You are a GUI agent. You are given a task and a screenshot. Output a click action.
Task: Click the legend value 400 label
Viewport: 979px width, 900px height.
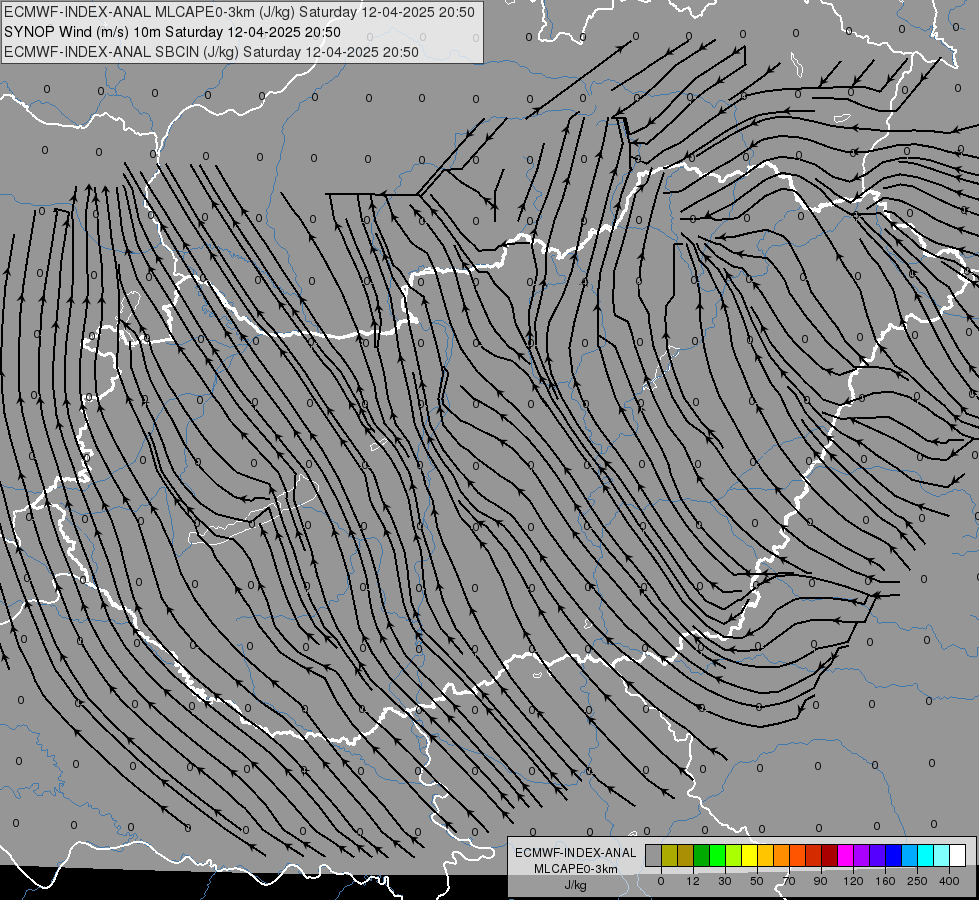pos(949,881)
